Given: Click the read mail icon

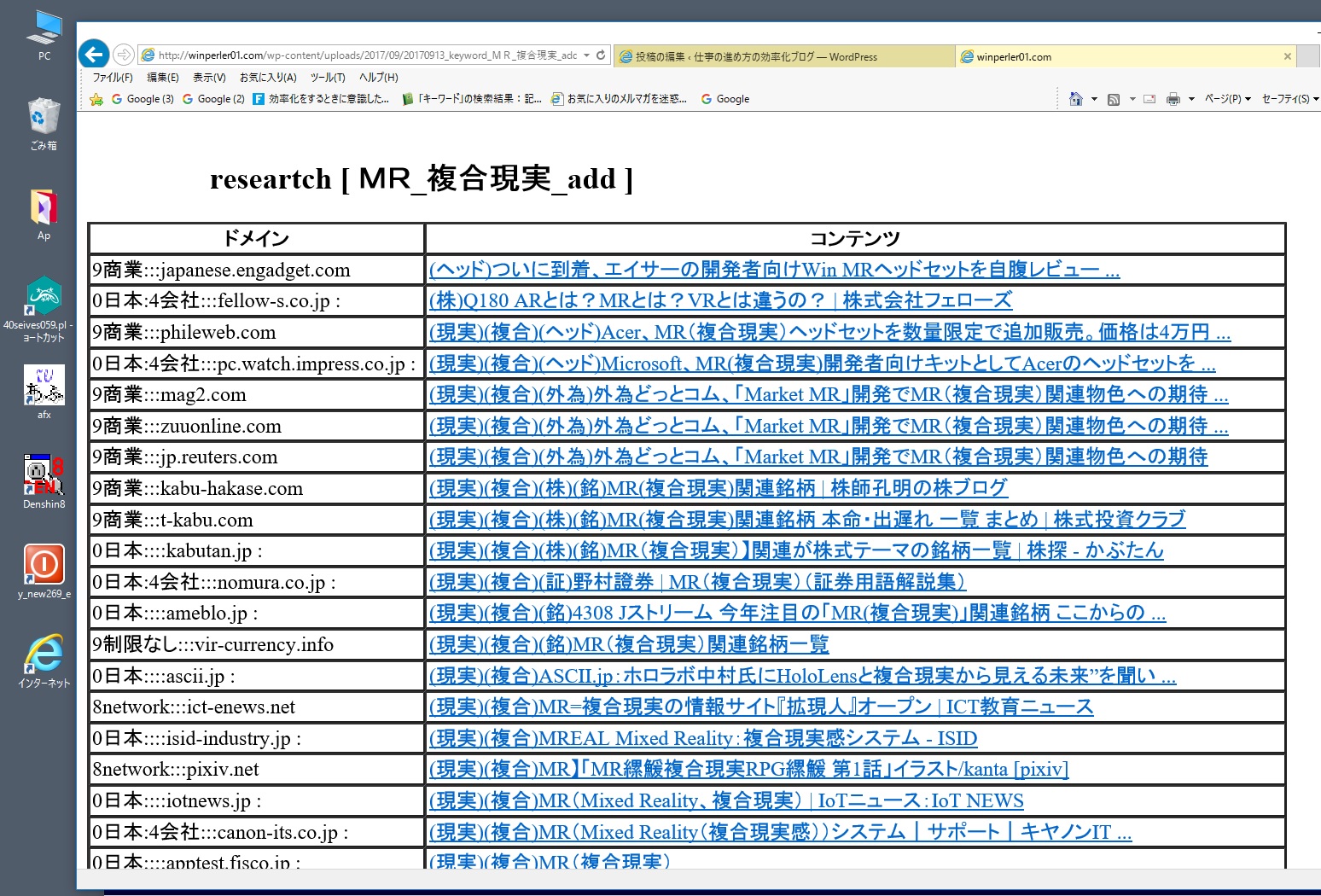Looking at the screenshot, I should tap(1149, 99).
